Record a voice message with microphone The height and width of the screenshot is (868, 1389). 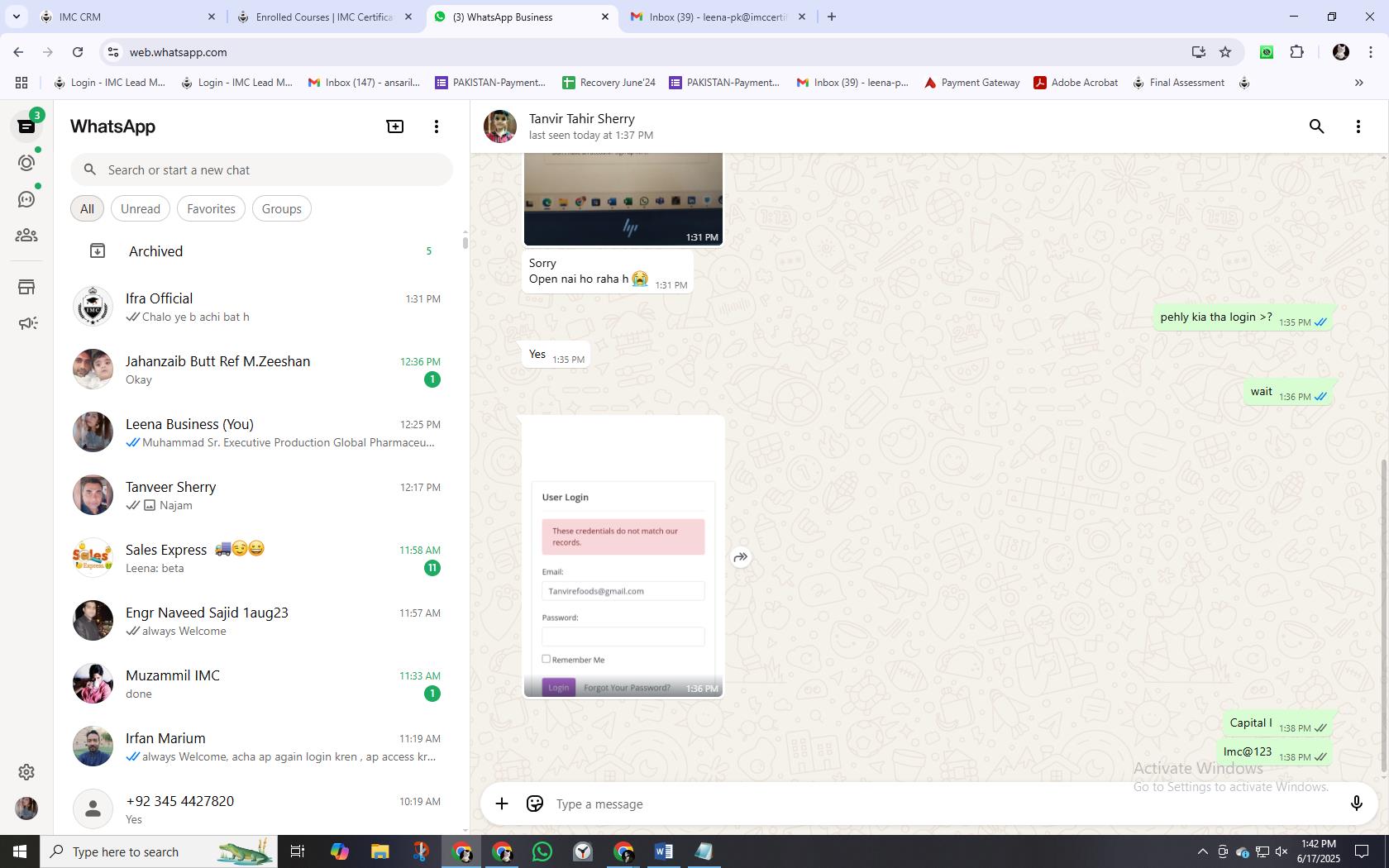pyautogui.click(x=1356, y=804)
